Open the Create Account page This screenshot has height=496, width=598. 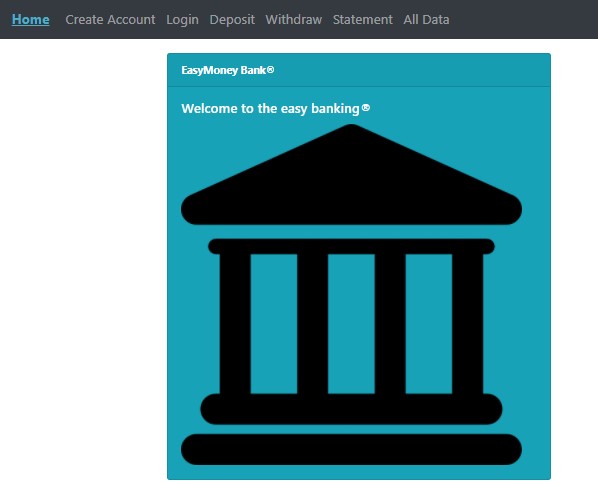(x=110, y=19)
